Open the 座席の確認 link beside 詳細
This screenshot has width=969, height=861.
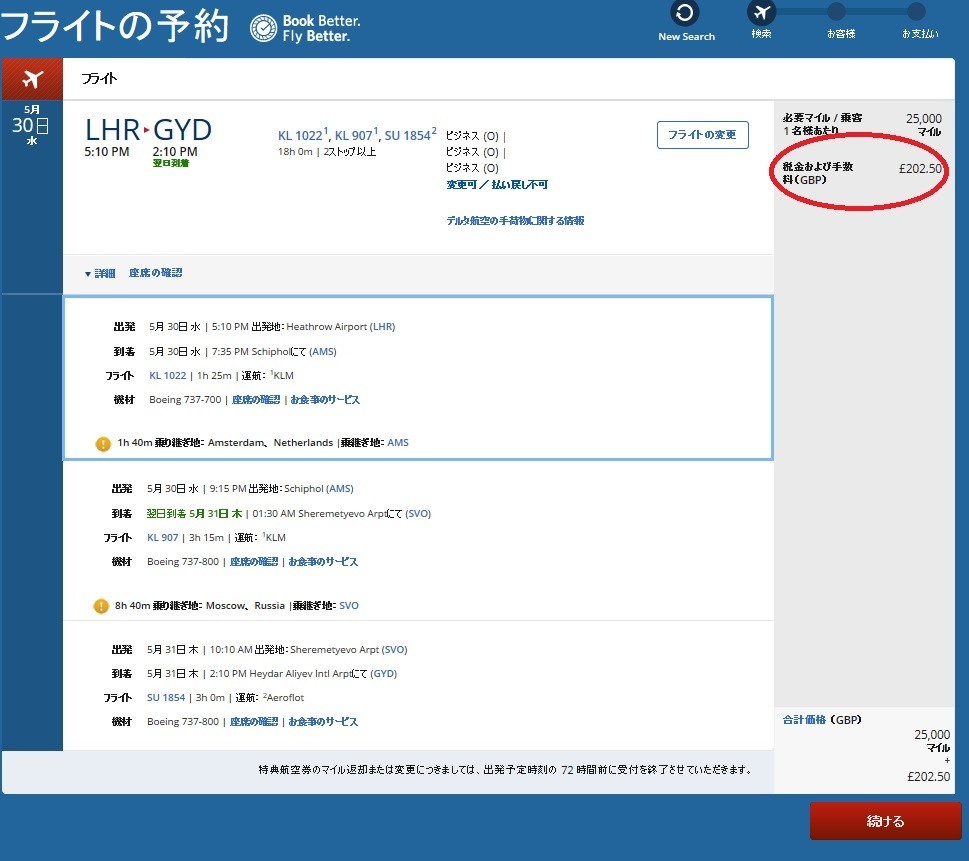tap(155, 273)
